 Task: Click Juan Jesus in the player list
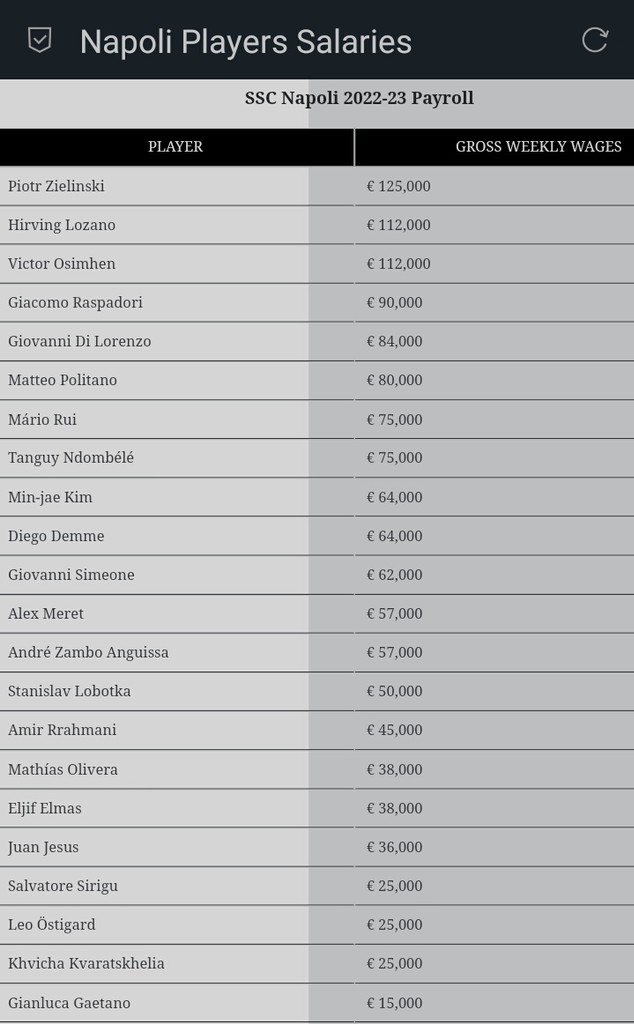43,847
